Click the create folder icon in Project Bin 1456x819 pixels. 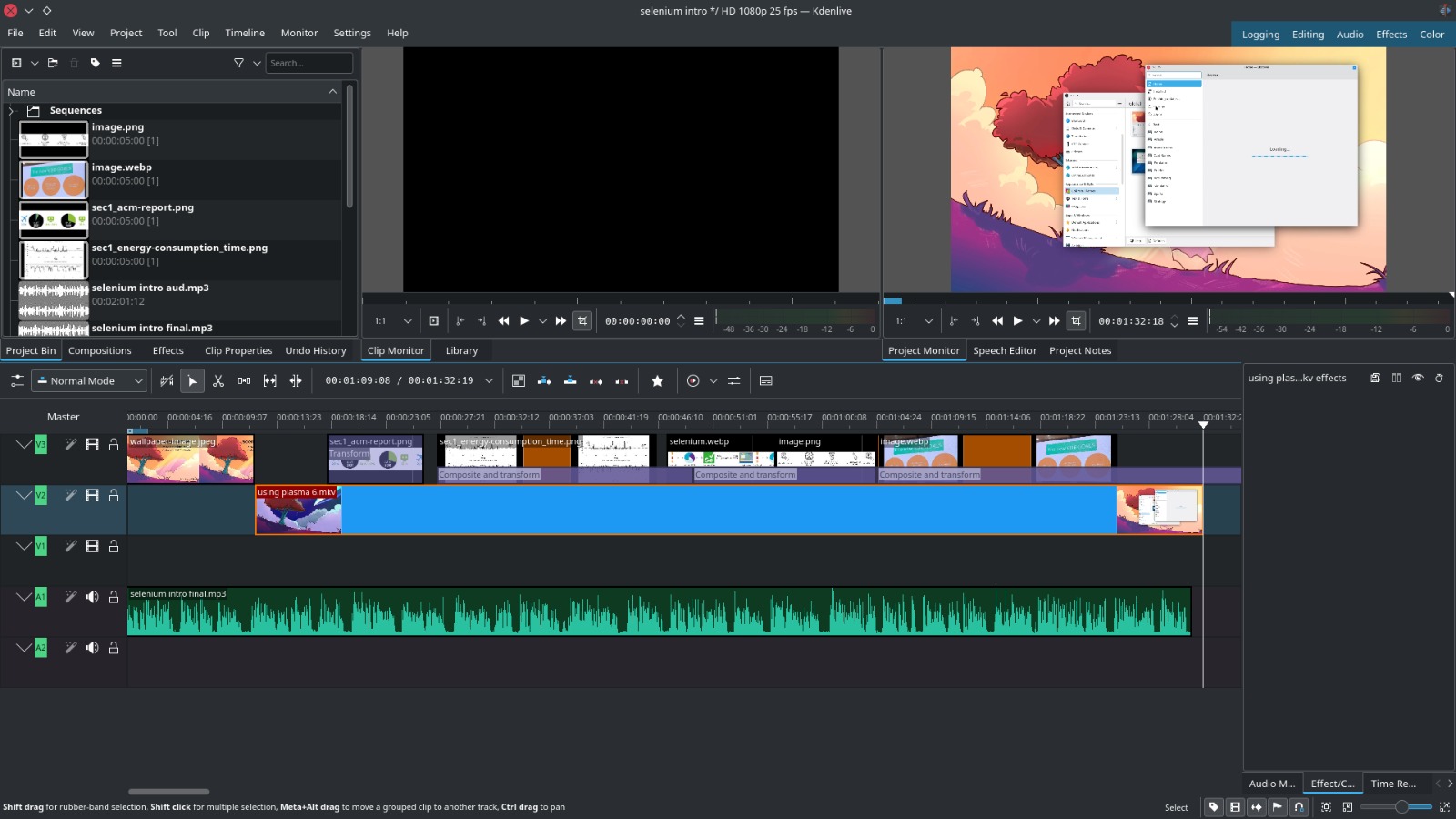click(x=53, y=63)
